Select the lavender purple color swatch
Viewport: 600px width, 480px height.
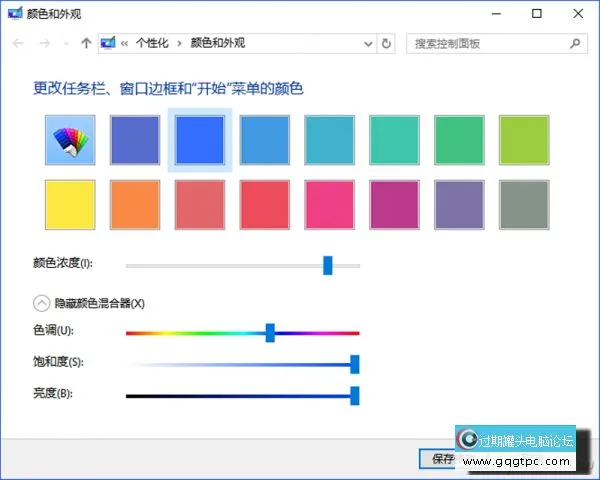tap(459, 205)
